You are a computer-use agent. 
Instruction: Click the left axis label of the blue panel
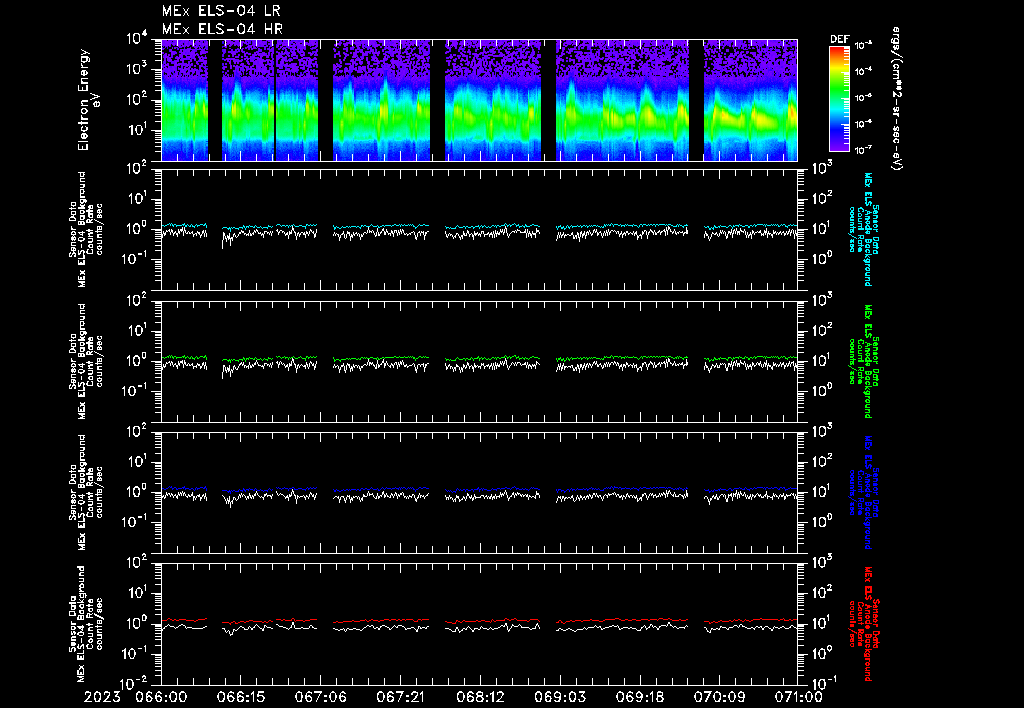pyautogui.click(x=86, y=492)
